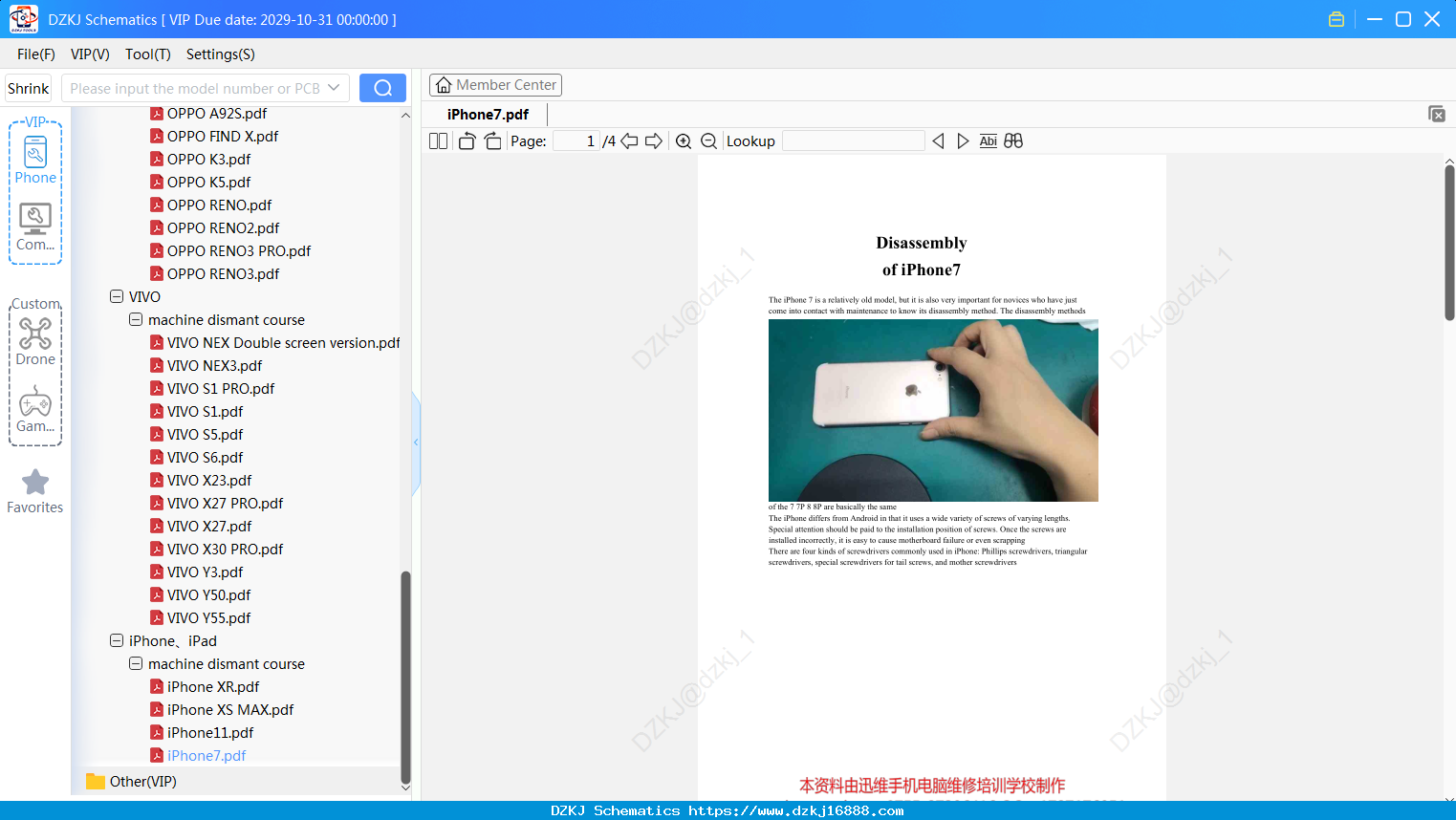Image resolution: width=1456 pixels, height=820 pixels.
Task: Toggle the Abi match-case option
Action: click(x=989, y=140)
